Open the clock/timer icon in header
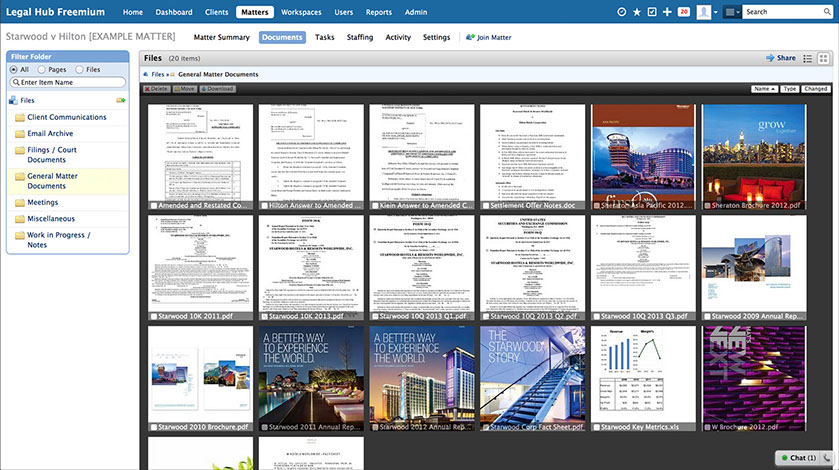Image resolution: width=839 pixels, height=470 pixels. [622, 12]
